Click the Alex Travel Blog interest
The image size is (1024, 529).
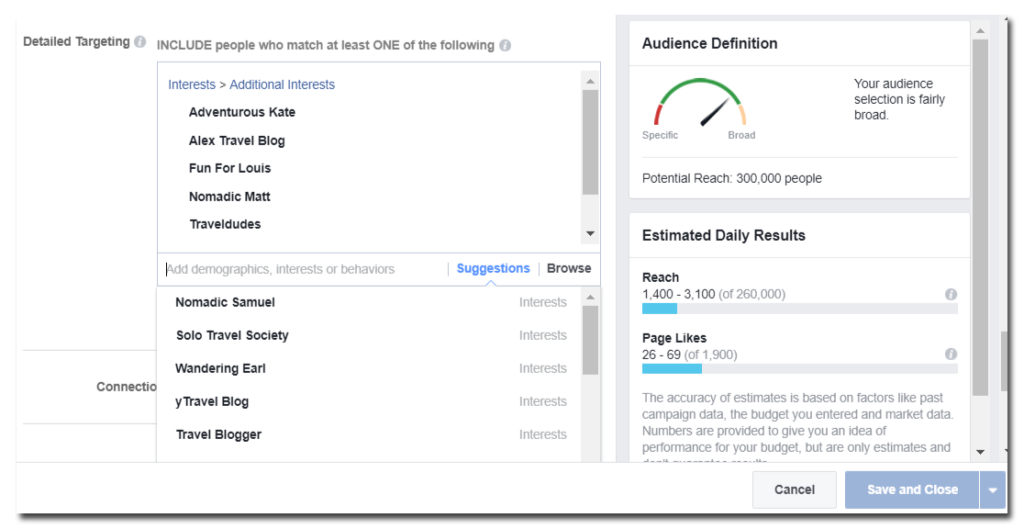click(x=237, y=141)
